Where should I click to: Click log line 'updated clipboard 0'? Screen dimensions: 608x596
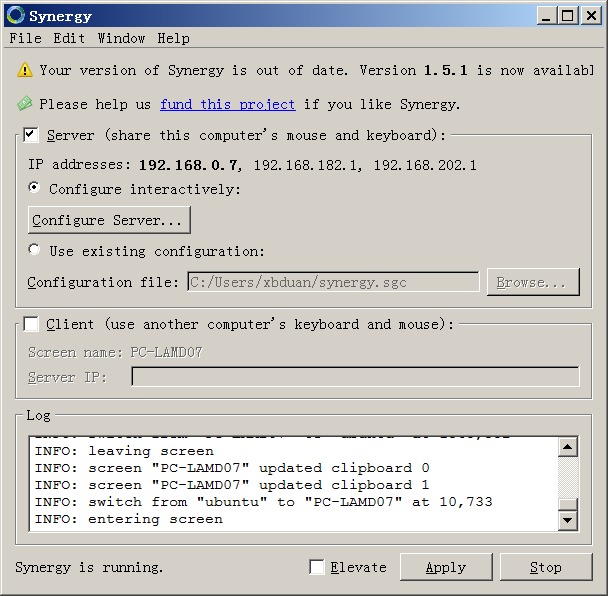pos(232,468)
